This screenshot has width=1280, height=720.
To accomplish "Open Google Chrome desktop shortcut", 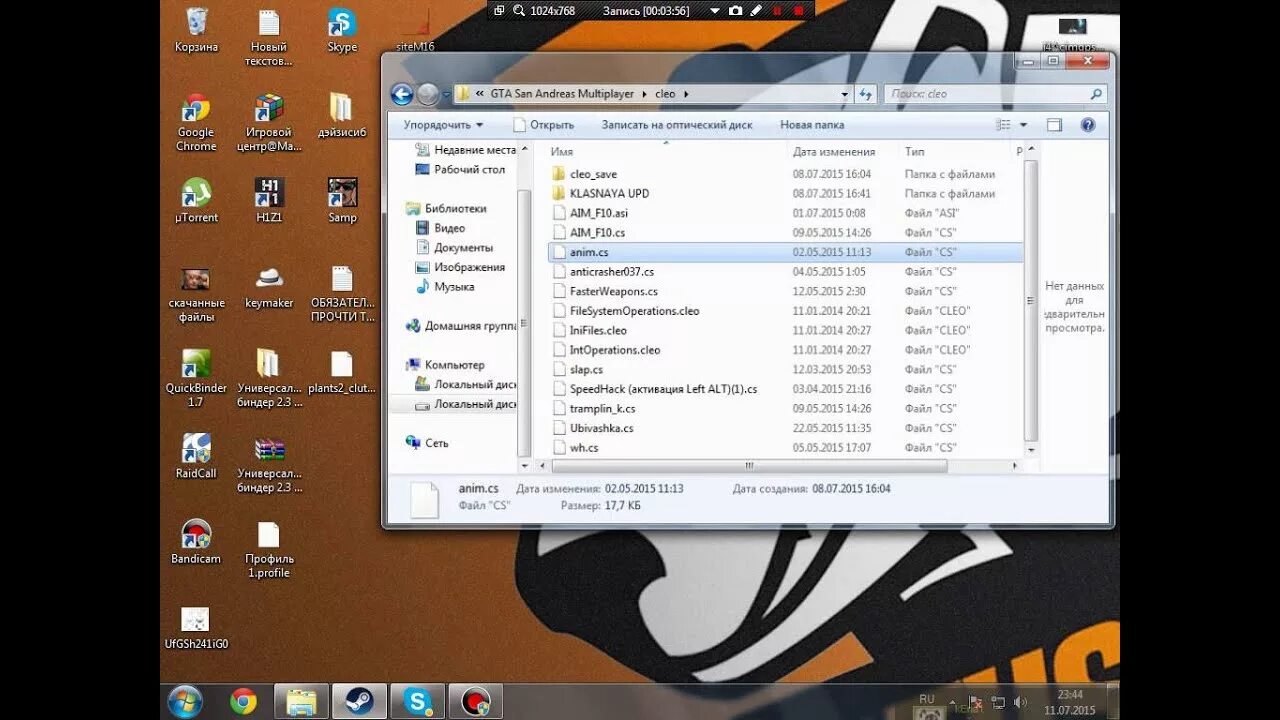I will pyautogui.click(x=196, y=123).
